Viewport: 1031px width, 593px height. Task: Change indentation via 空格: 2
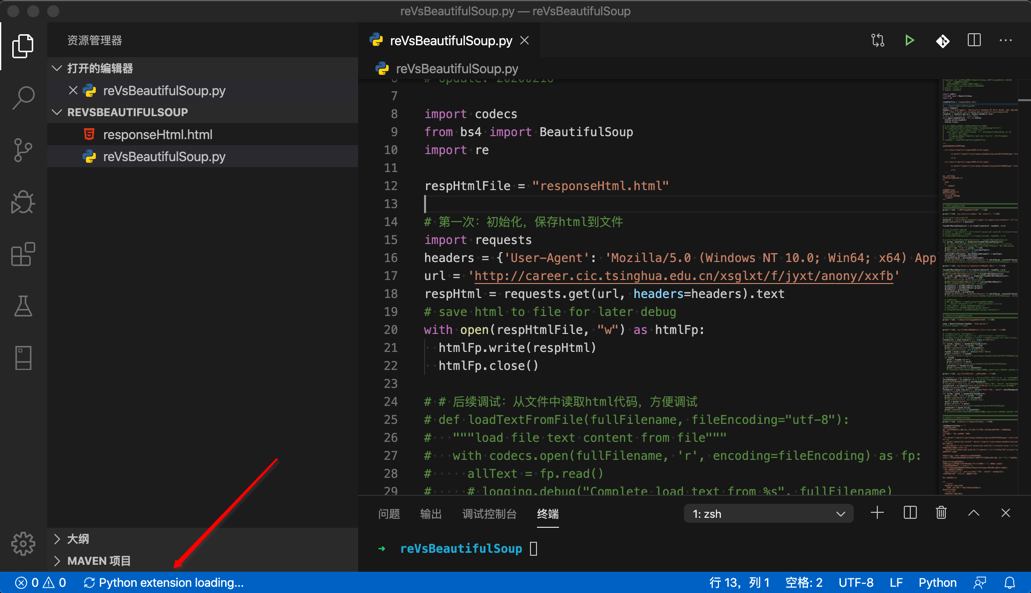pyautogui.click(x=803, y=582)
